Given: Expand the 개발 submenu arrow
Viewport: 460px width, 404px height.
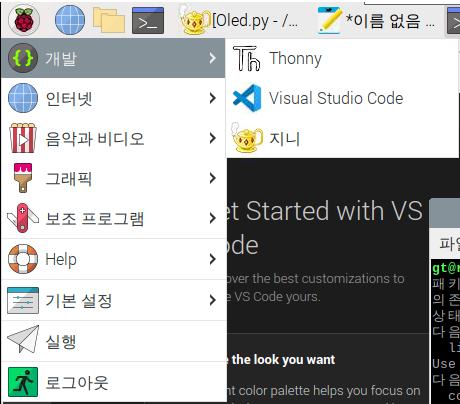Looking at the screenshot, I should pos(213,58).
